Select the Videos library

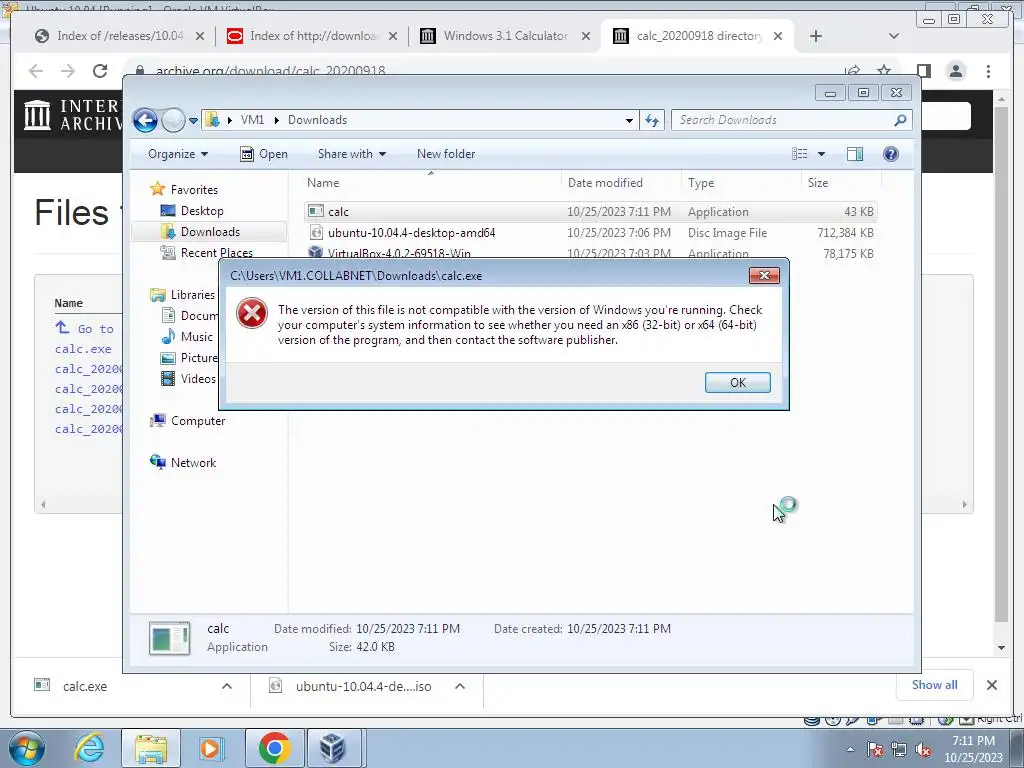pos(198,379)
